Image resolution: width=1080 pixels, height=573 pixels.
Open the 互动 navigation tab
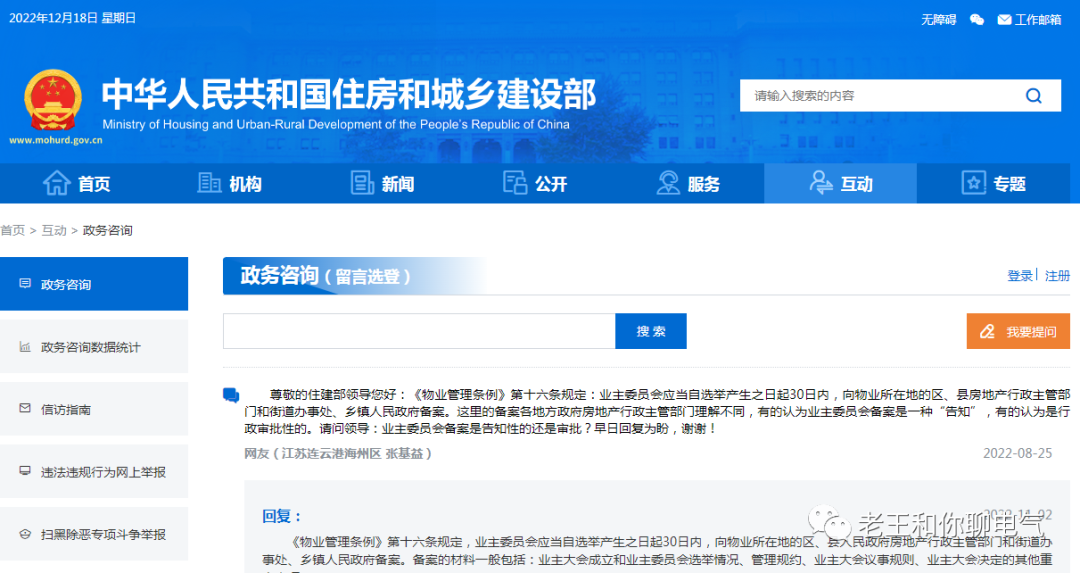tap(840, 183)
